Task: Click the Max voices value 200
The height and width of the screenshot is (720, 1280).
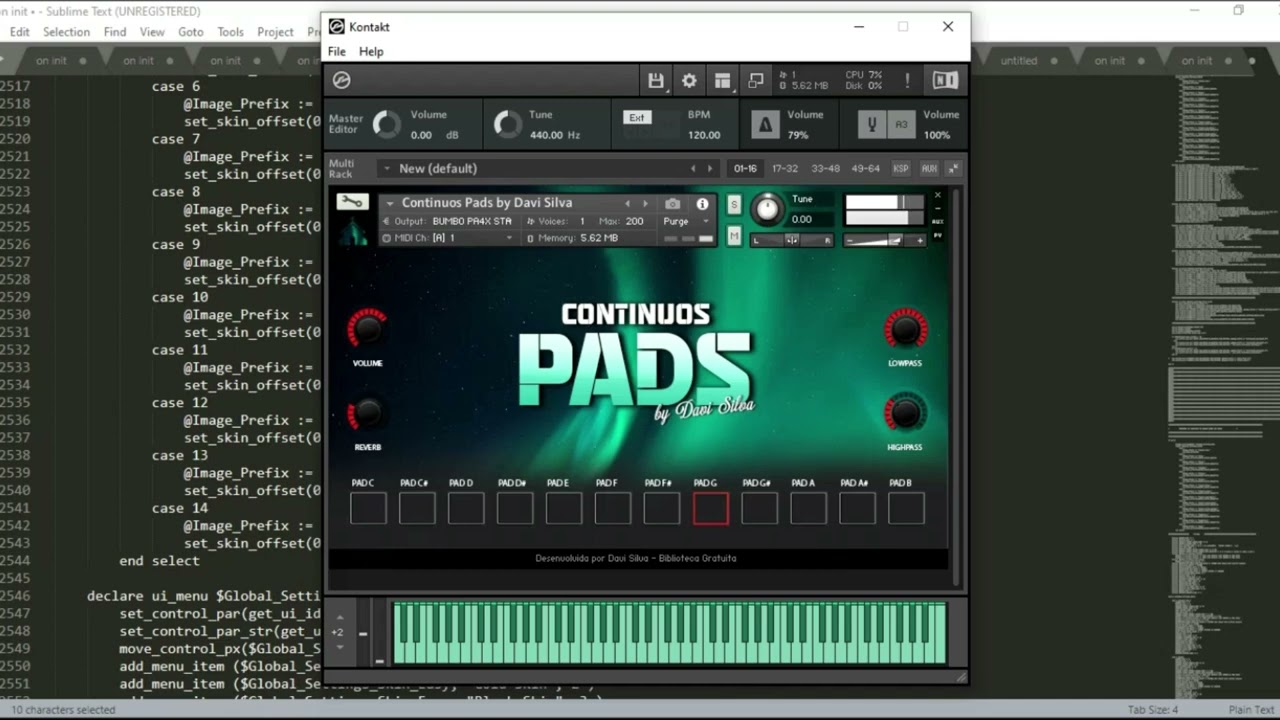Action: pyautogui.click(x=634, y=221)
